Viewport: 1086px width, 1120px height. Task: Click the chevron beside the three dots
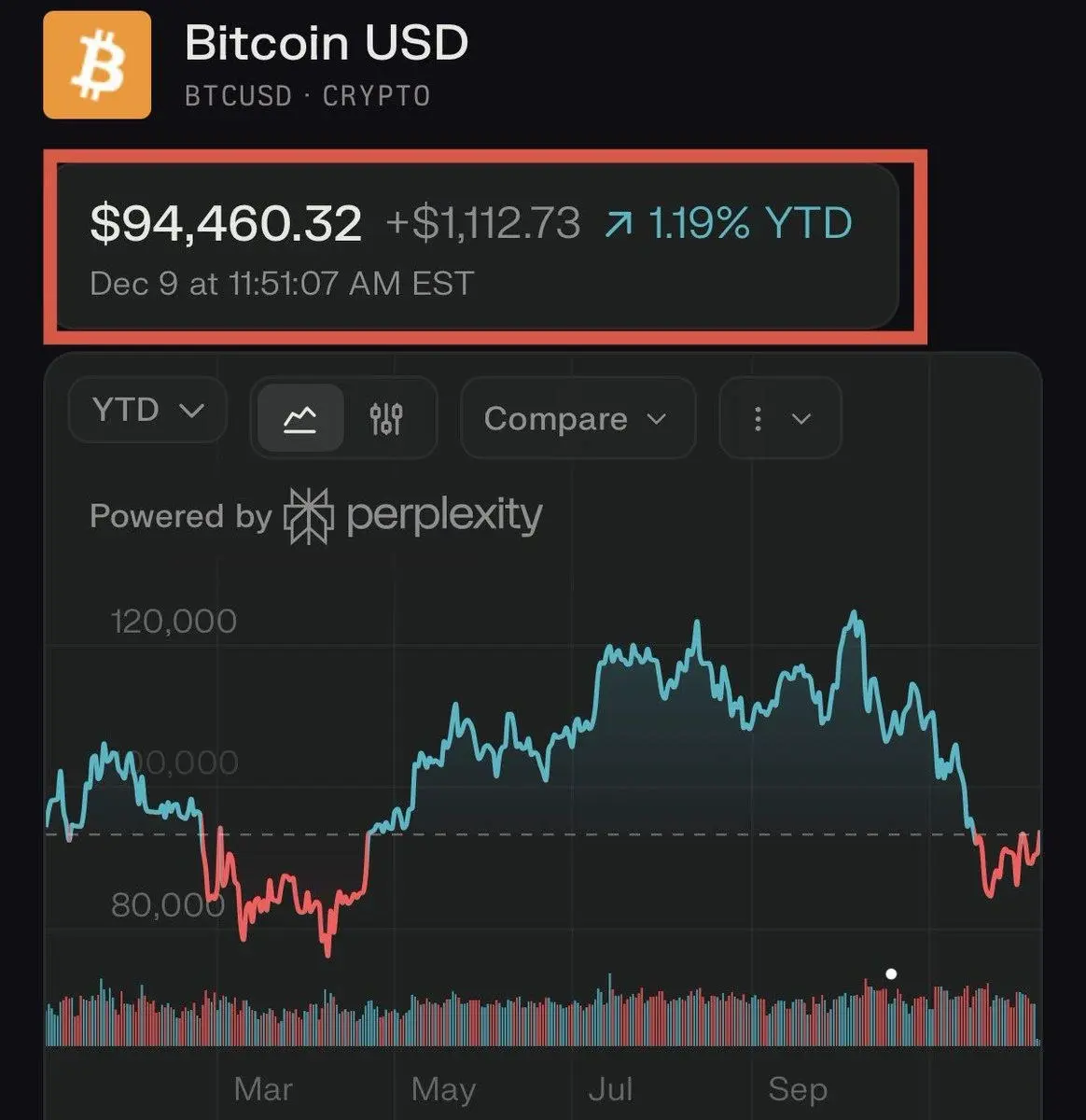[801, 419]
